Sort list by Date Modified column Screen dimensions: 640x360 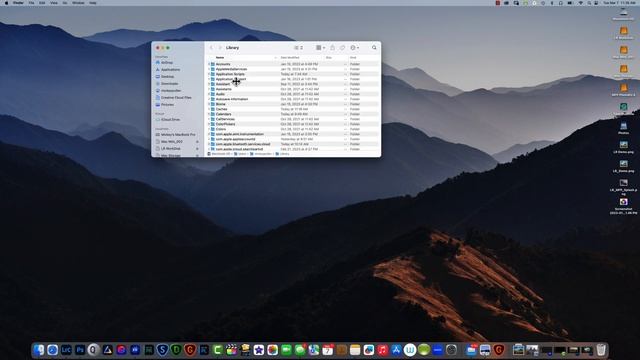pyautogui.click(x=290, y=58)
